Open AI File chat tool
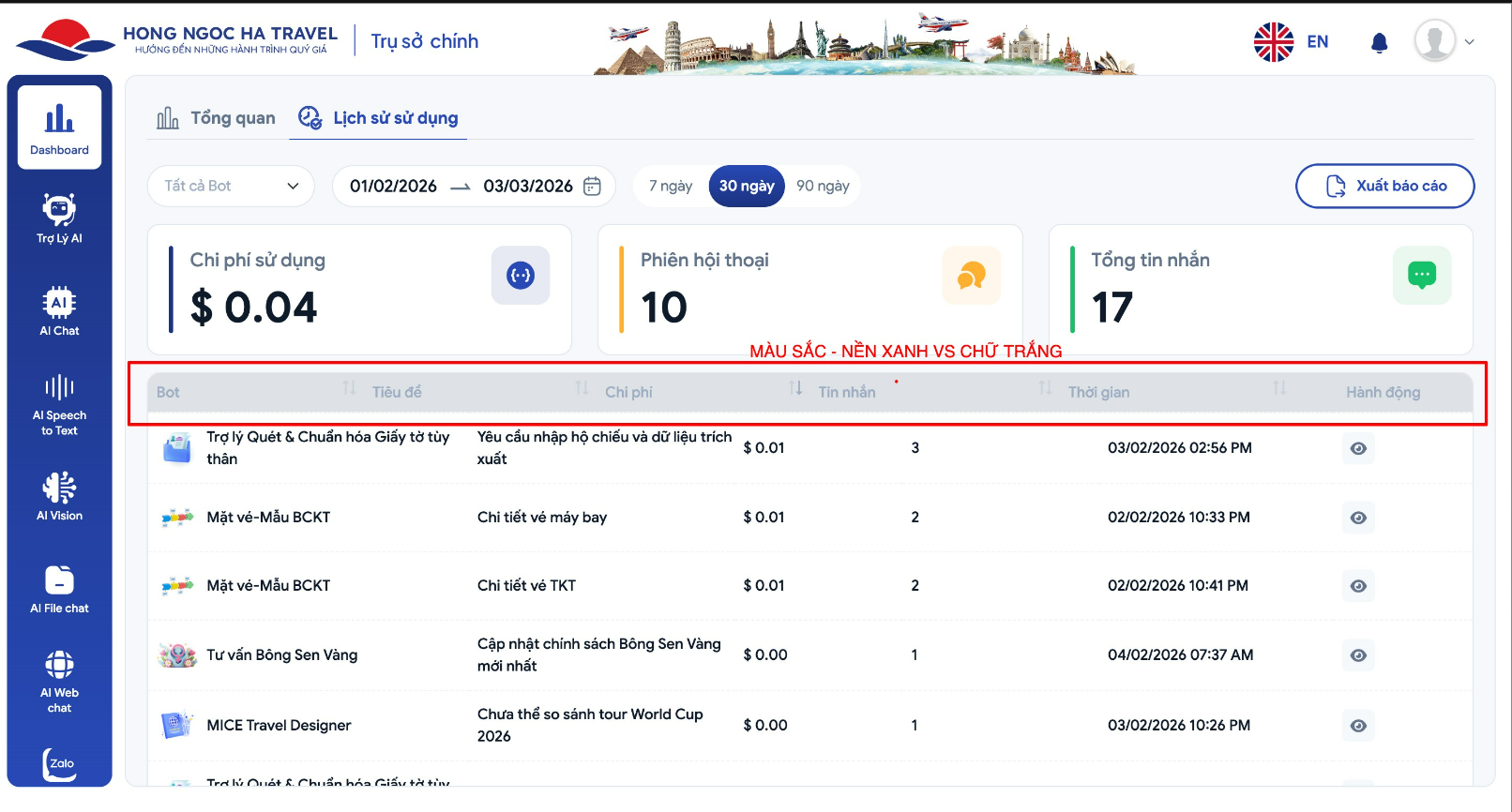This screenshot has height=812, width=1512. [x=59, y=589]
